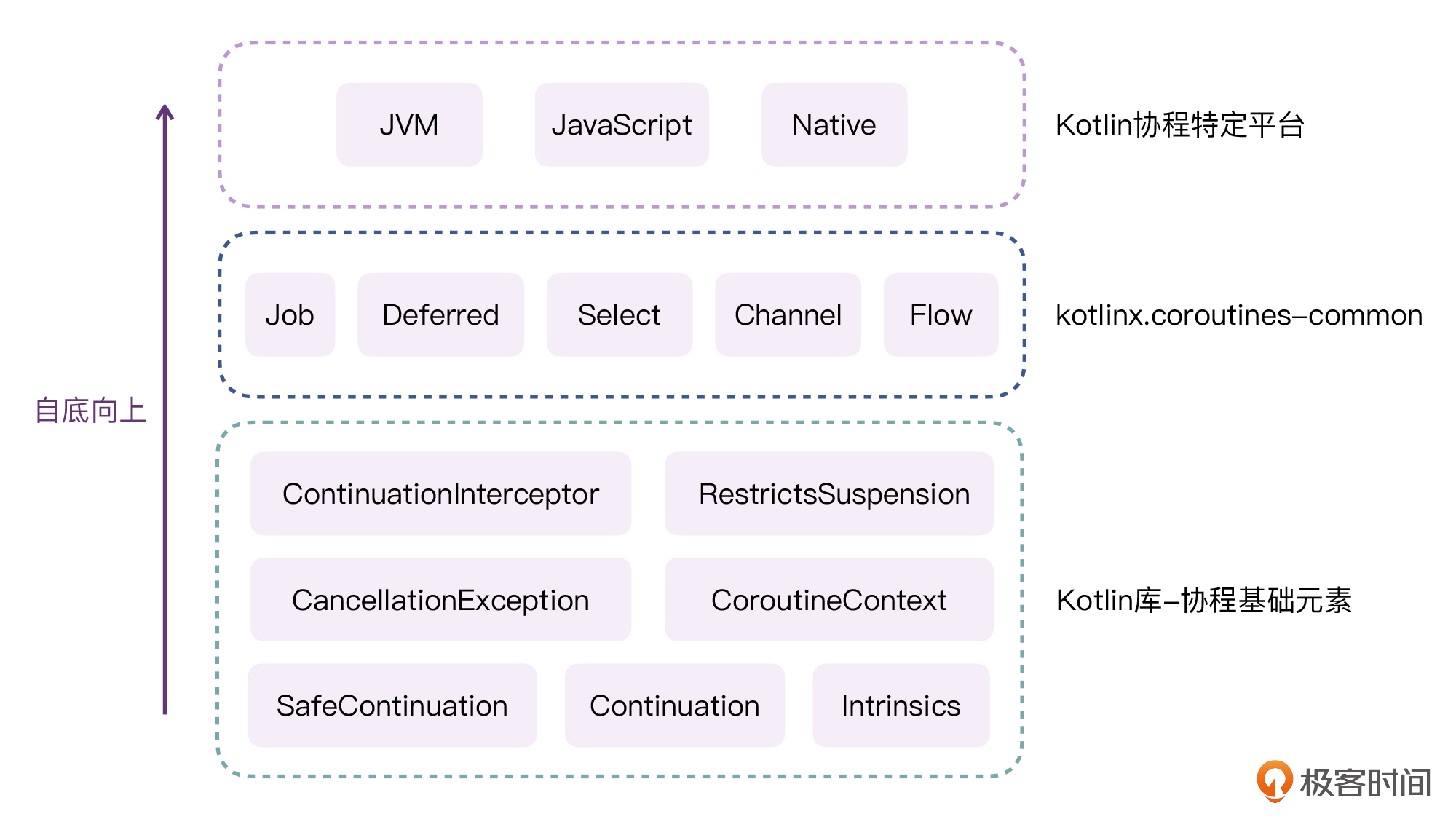Viewport: 1456px width, 819px height.
Task: Select the RestrictsSuspension box
Action: click(828, 494)
